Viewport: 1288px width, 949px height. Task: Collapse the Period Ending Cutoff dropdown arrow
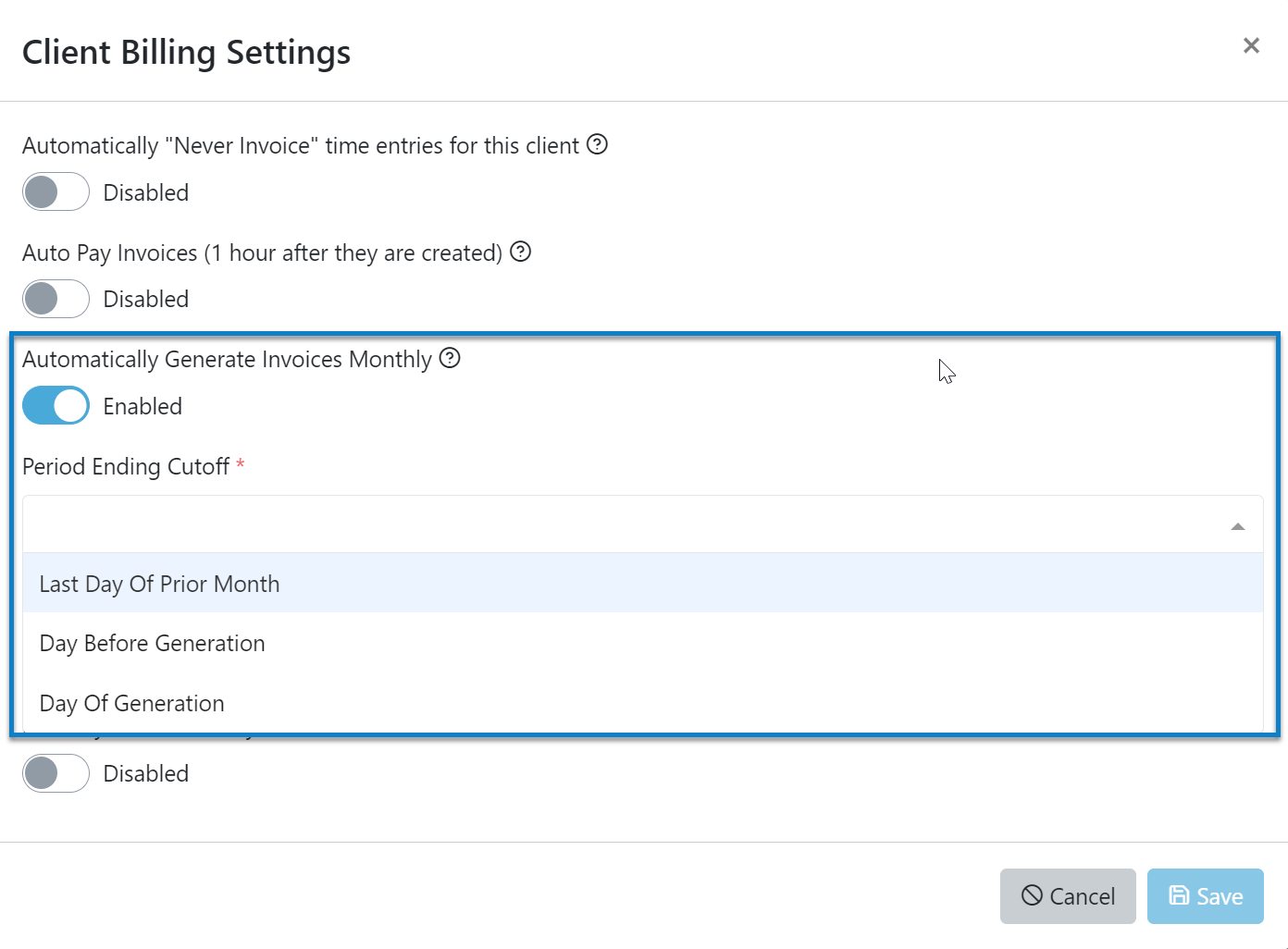[x=1237, y=526]
